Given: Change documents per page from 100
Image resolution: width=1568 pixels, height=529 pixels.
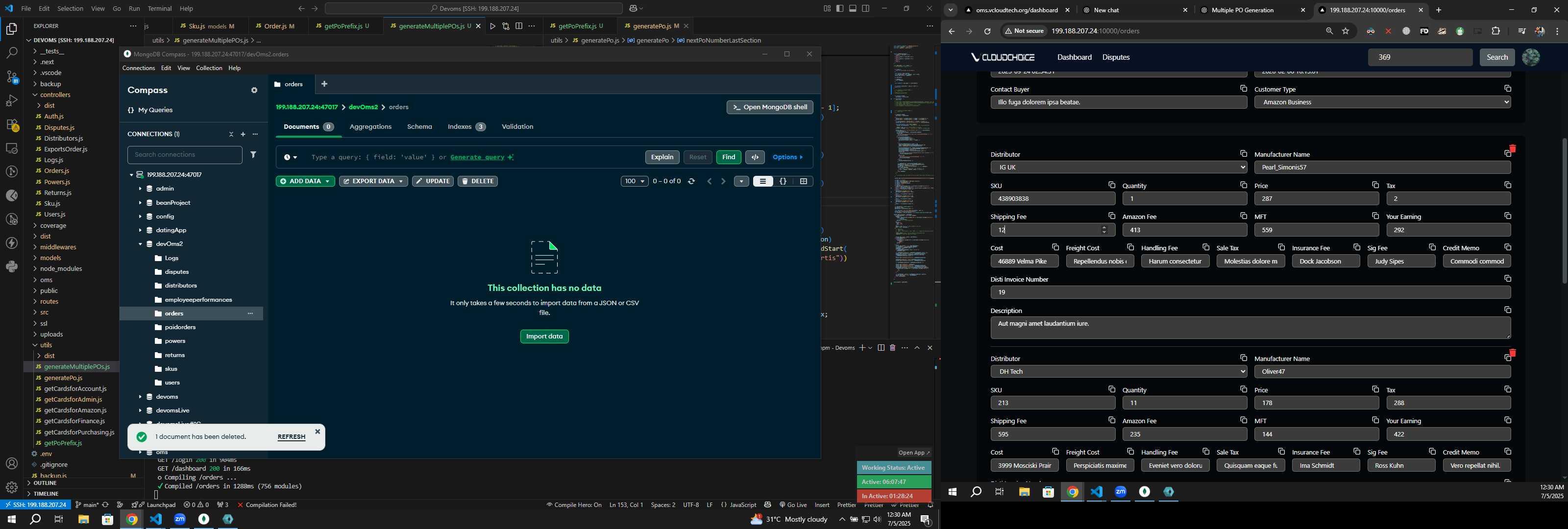Looking at the screenshot, I should point(634,181).
